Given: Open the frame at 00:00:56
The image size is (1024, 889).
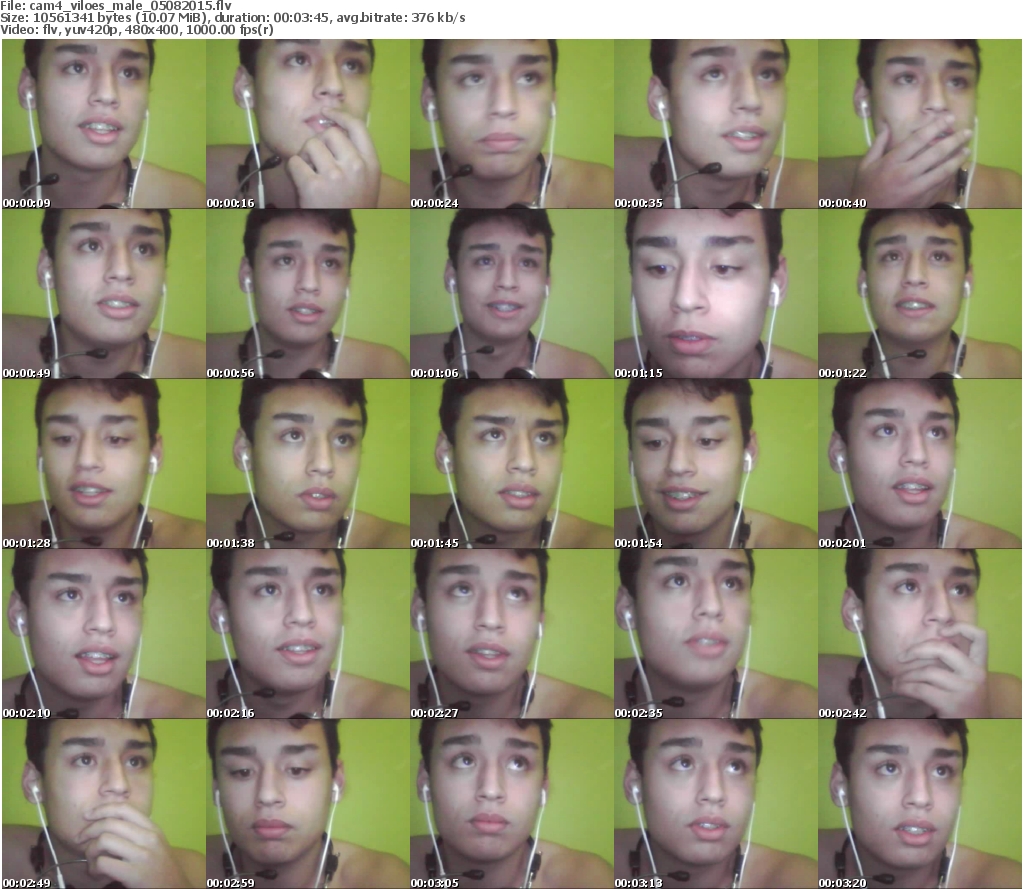Looking at the screenshot, I should 308,294.
